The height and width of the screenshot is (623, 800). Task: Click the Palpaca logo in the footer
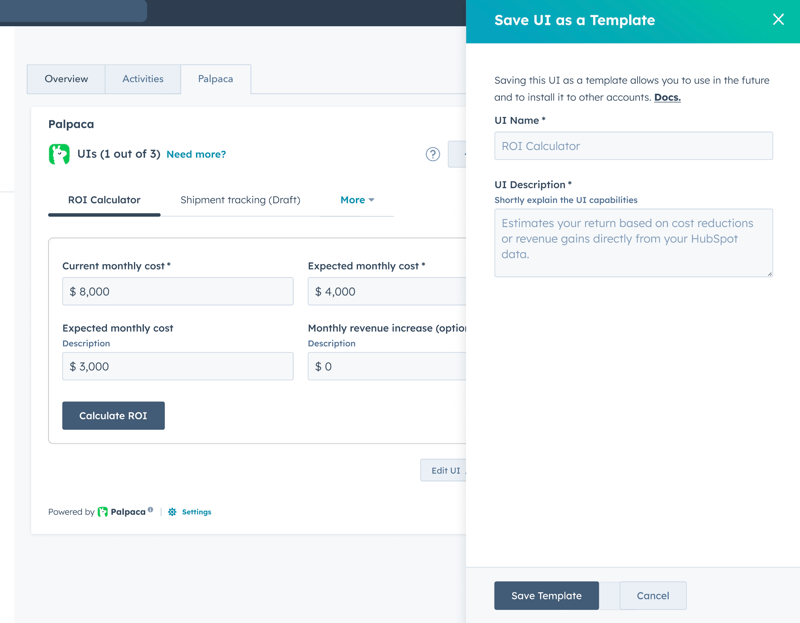point(103,512)
